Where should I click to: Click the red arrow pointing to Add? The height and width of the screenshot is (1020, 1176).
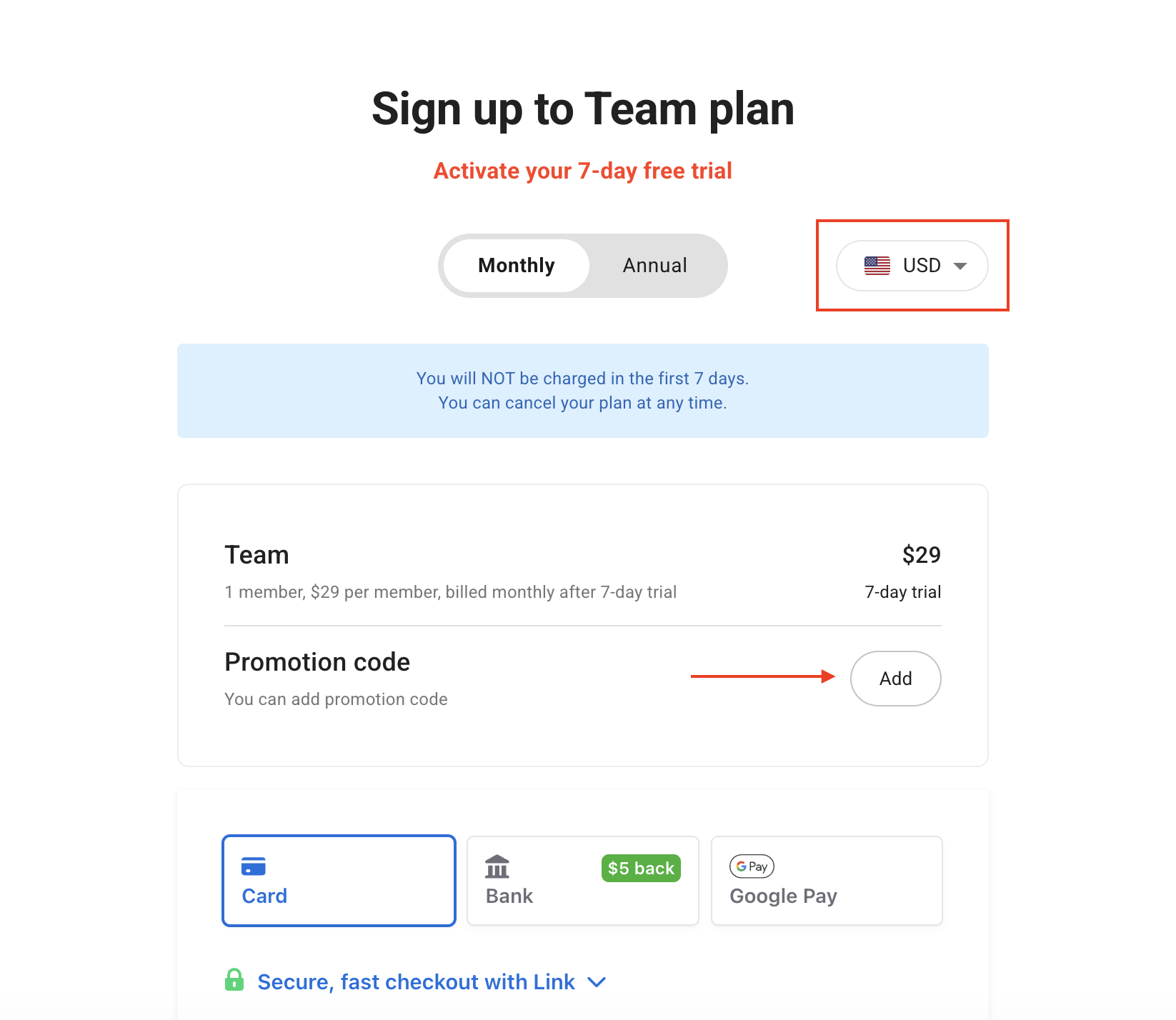point(762,676)
